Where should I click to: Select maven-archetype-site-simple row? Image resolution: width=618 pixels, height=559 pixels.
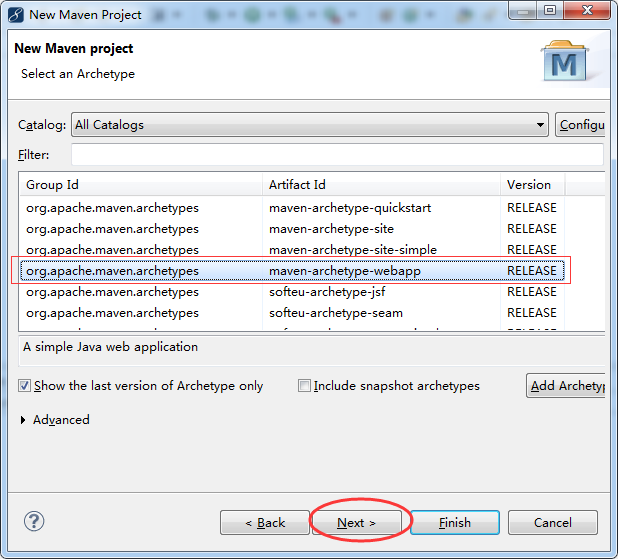292,250
